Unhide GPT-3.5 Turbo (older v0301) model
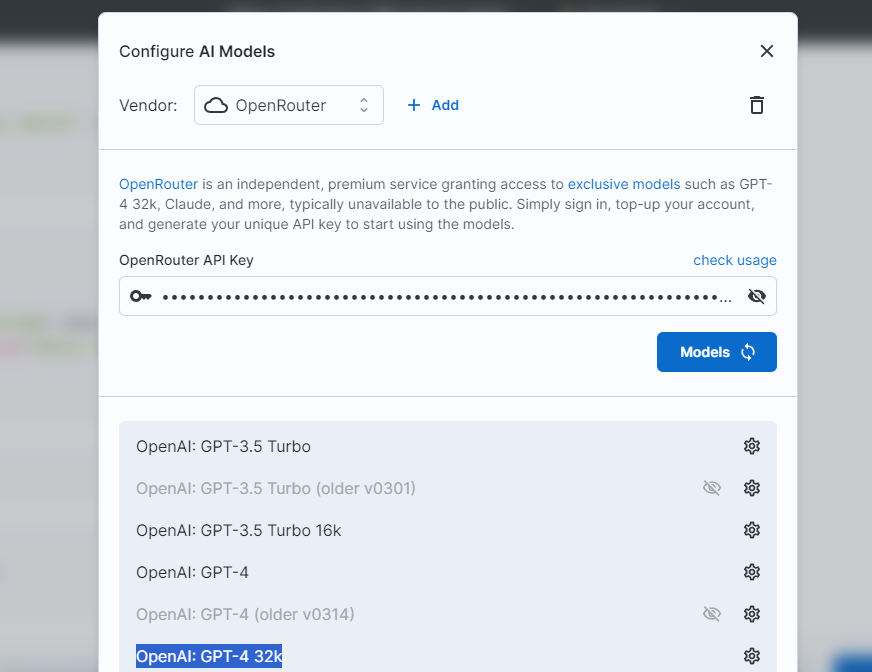This screenshot has width=872, height=672. coord(712,488)
